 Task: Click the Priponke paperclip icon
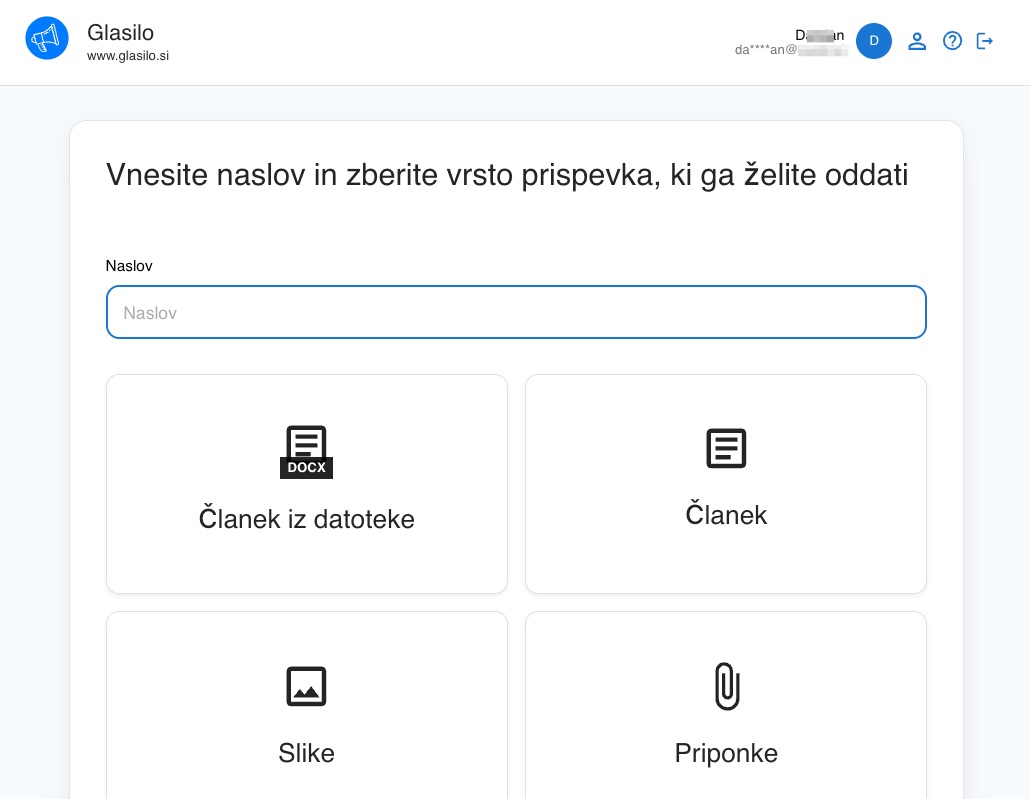727,687
